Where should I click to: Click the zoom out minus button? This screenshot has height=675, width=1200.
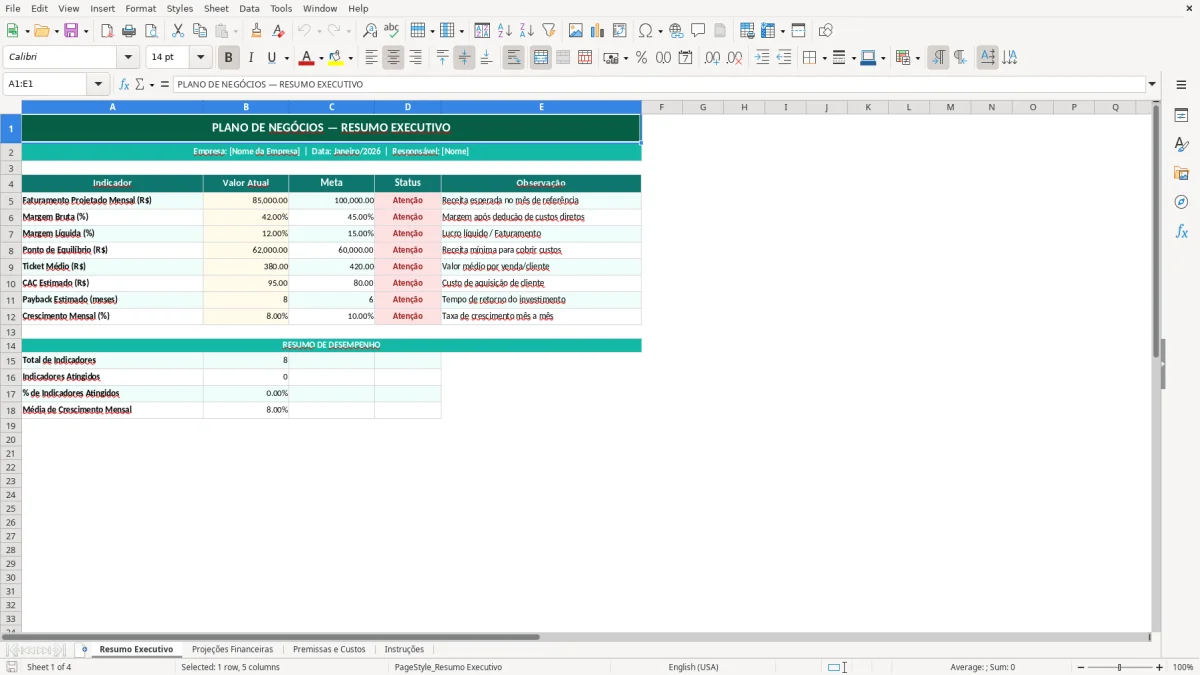[1079, 667]
